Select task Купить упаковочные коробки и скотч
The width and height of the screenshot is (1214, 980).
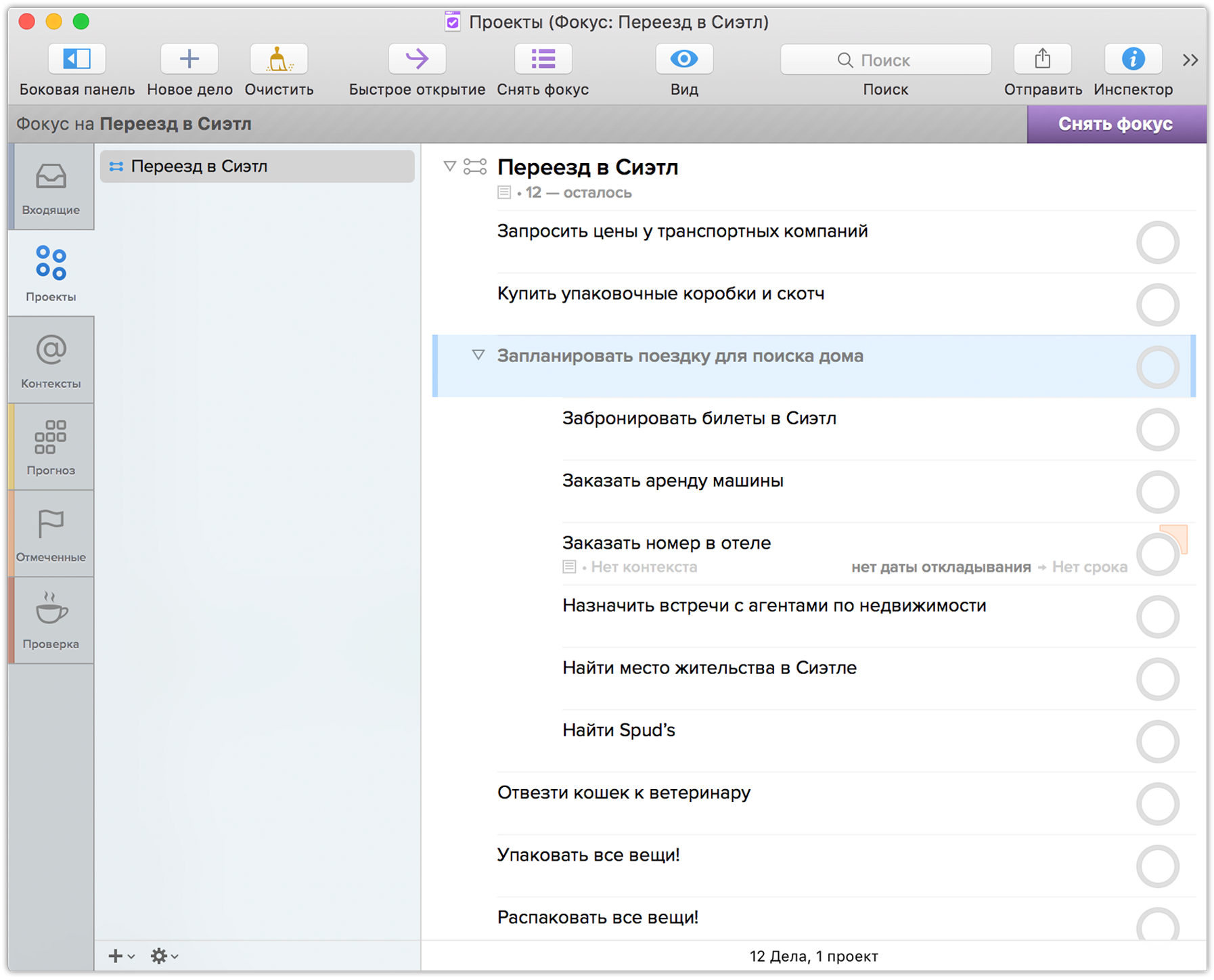coord(660,294)
